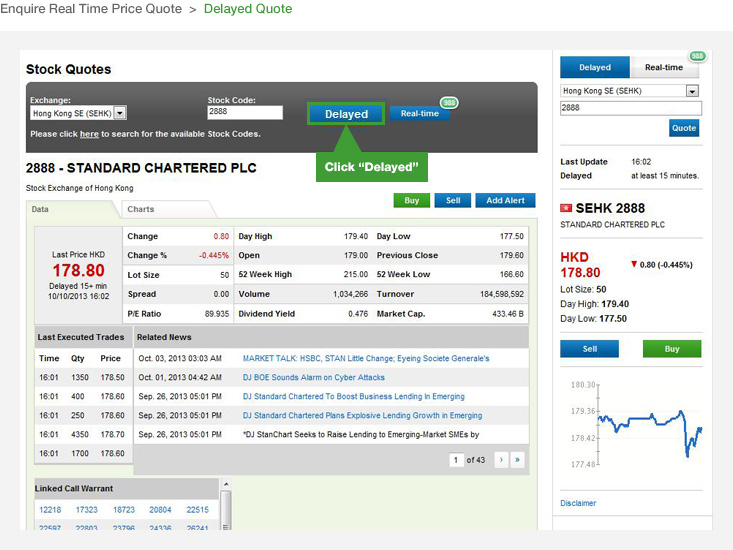
Task: Select the Real-time tab in sidebar widget
Action: (x=664, y=67)
